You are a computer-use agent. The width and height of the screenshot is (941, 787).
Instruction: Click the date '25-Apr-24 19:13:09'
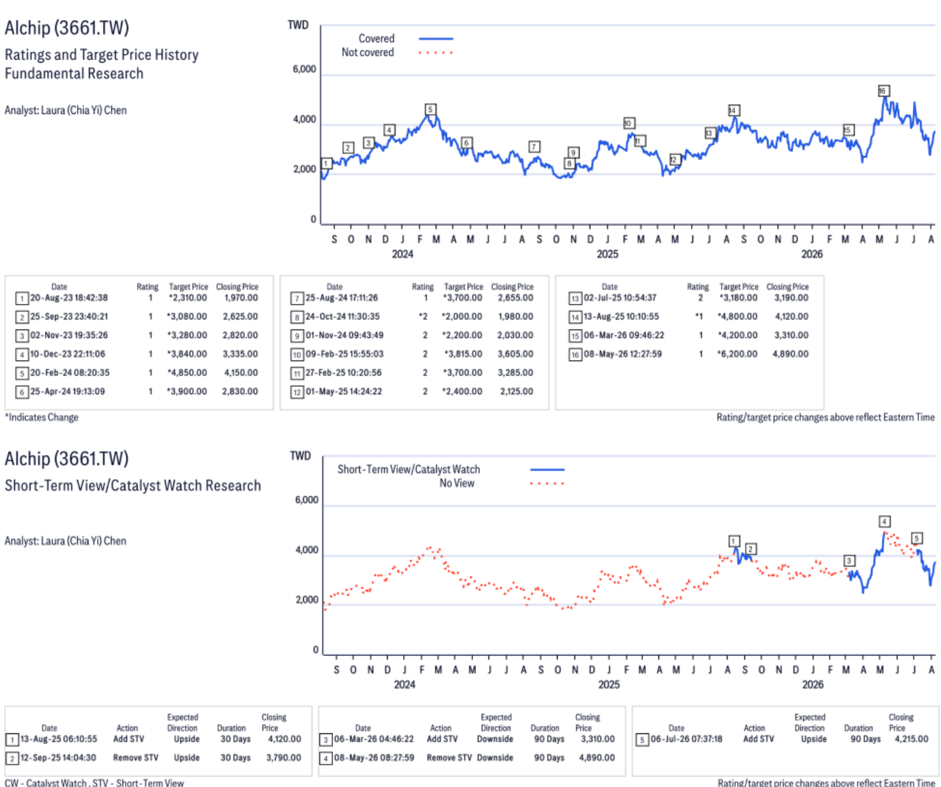click(68, 391)
